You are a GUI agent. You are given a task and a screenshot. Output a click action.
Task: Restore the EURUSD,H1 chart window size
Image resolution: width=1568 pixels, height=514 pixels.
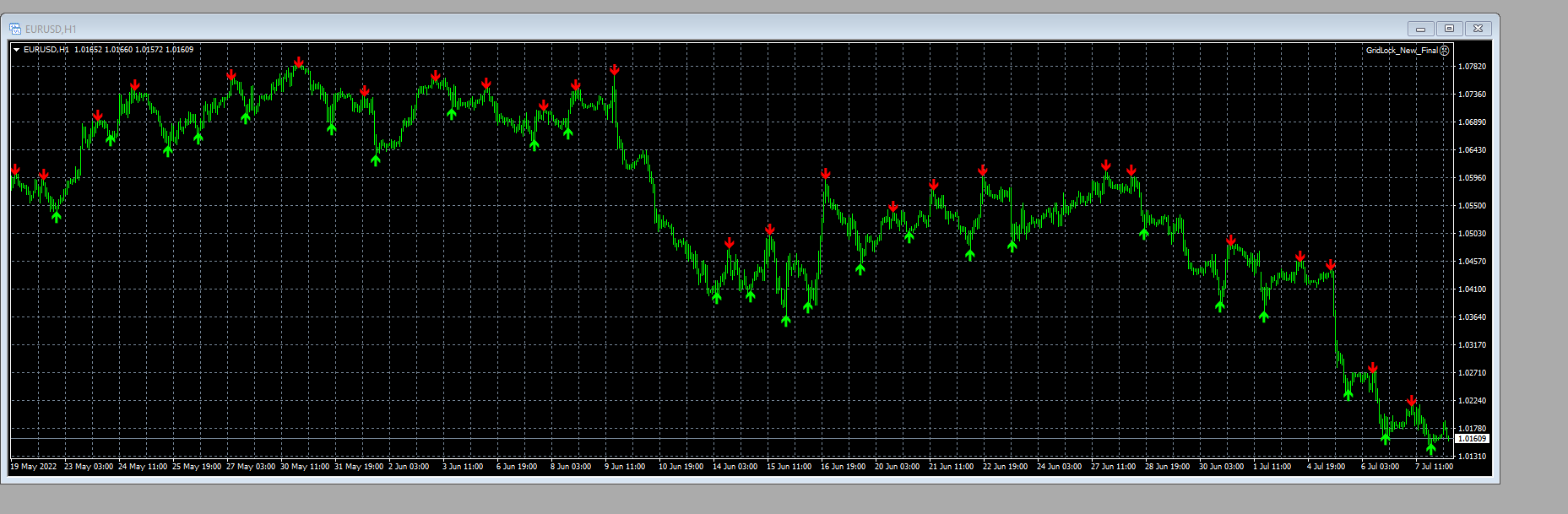[1450, 29]
